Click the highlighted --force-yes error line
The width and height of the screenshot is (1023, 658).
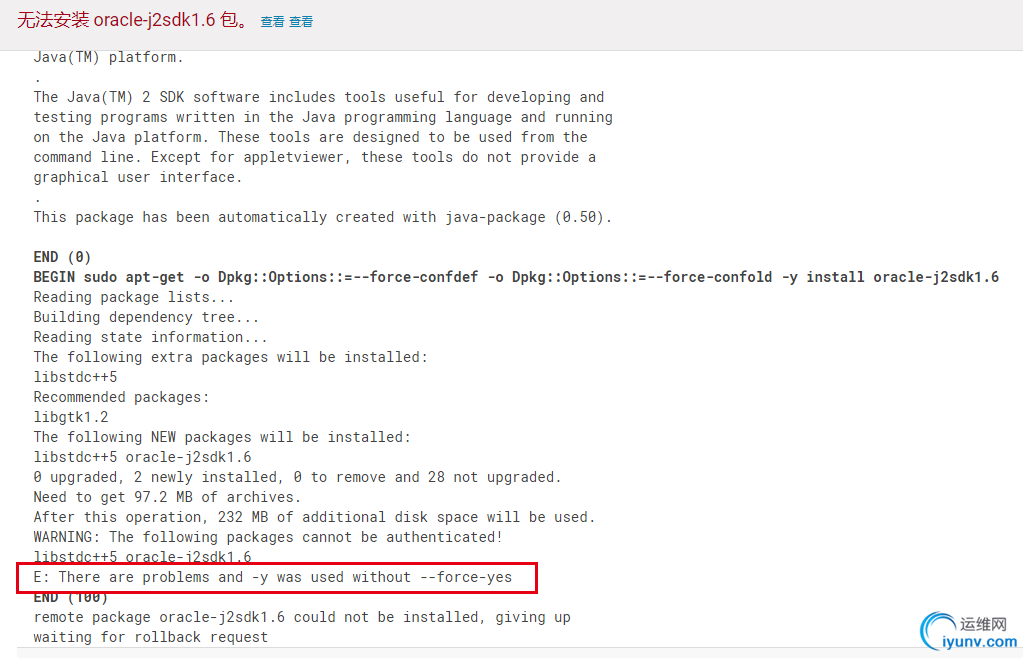click(273, 577)
